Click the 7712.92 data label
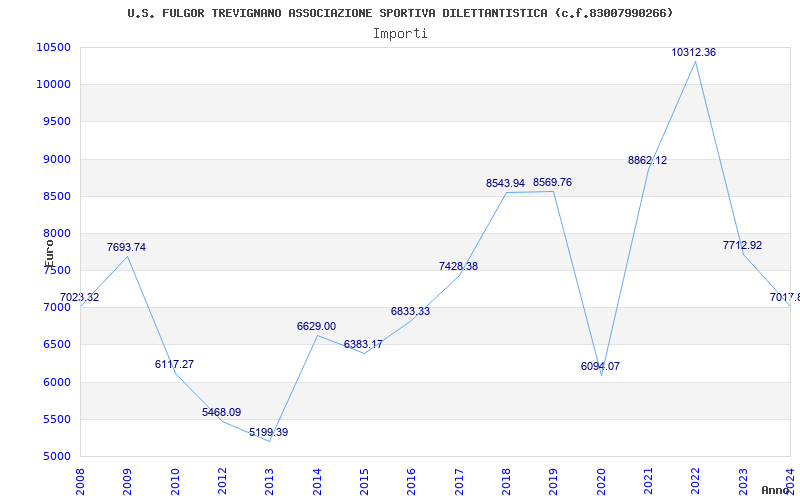Viewport: 800px width, 500px height. pyautogui.click(x=742, y=245)
